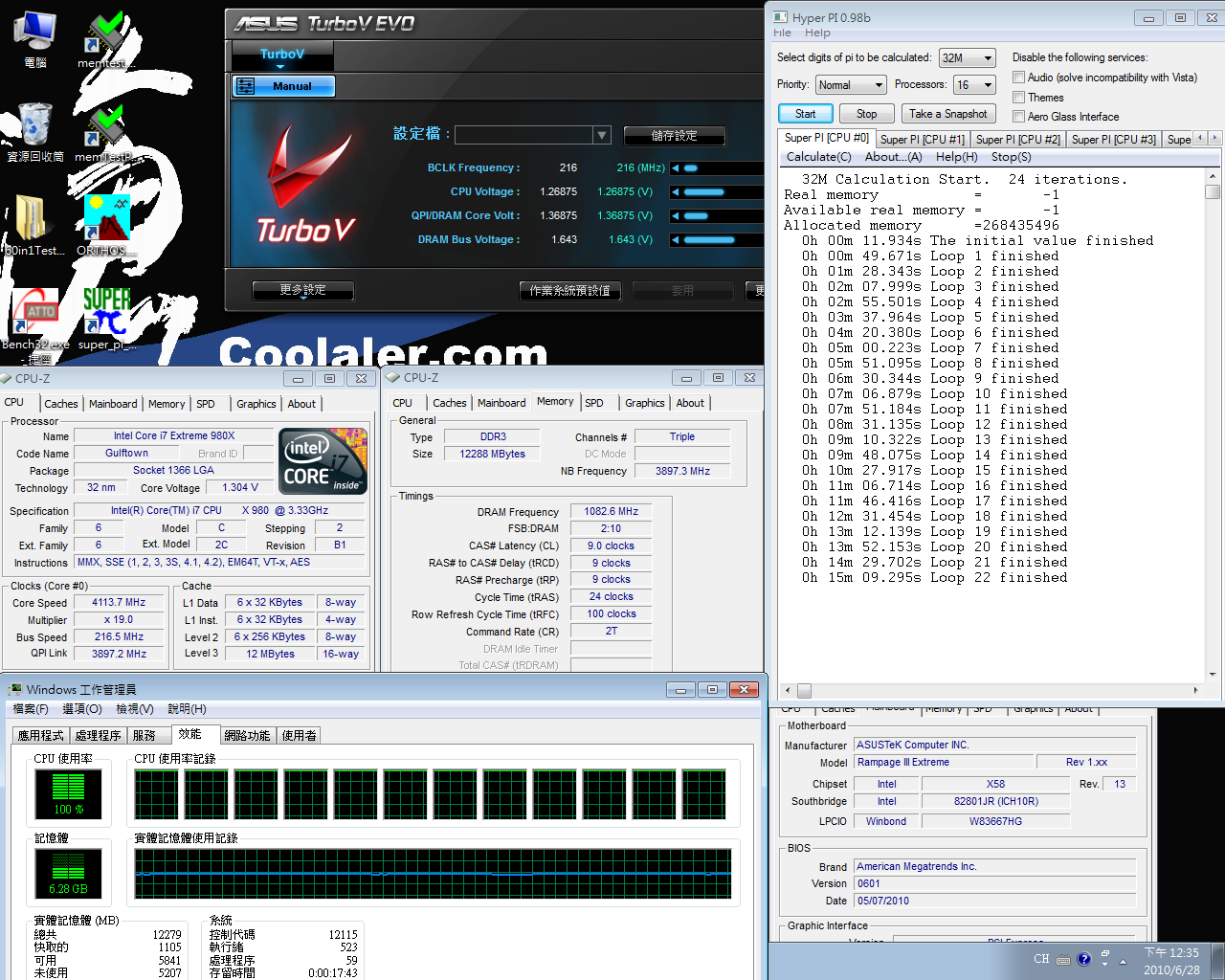
Task: Select 使用者 users tab in Task Manager
Action: click(299, 735)
